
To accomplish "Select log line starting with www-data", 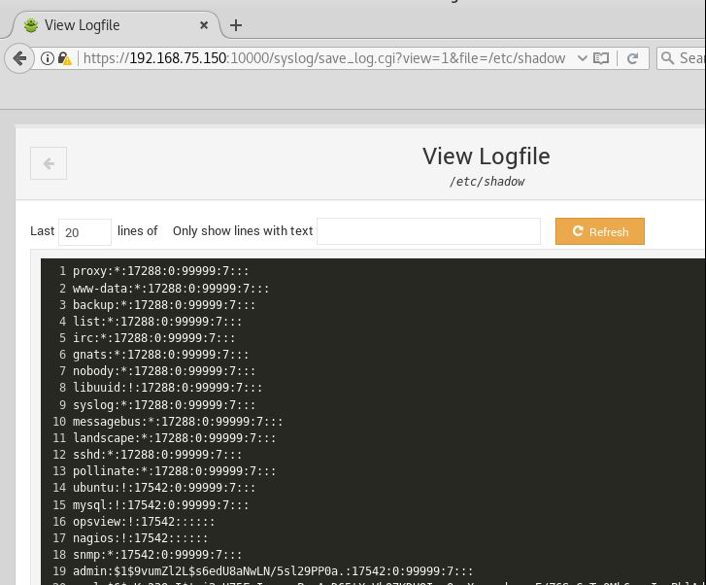I will pyautogui.click(x=171, y=288).
